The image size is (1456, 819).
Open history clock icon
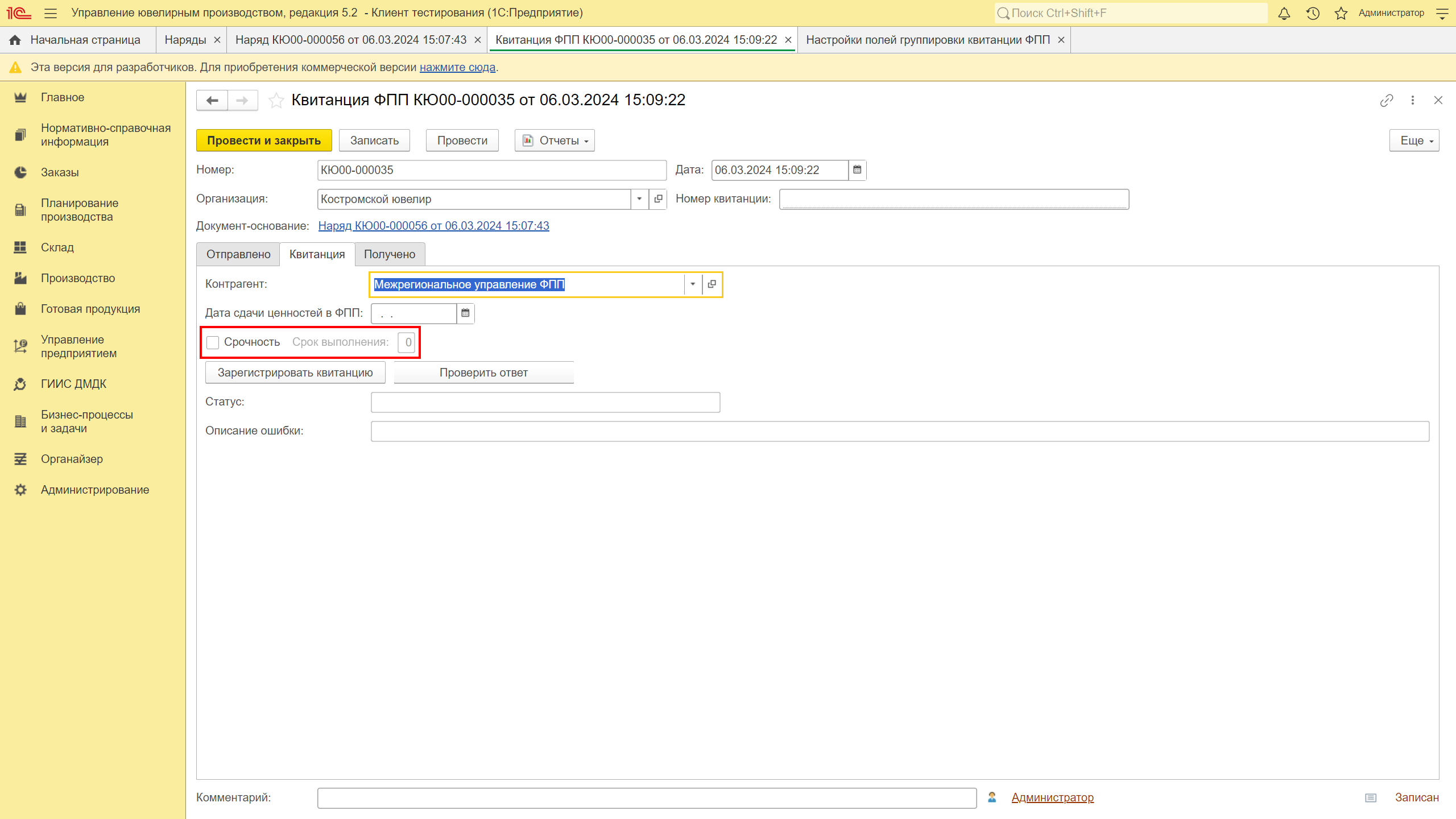(x=1313, y=13)
